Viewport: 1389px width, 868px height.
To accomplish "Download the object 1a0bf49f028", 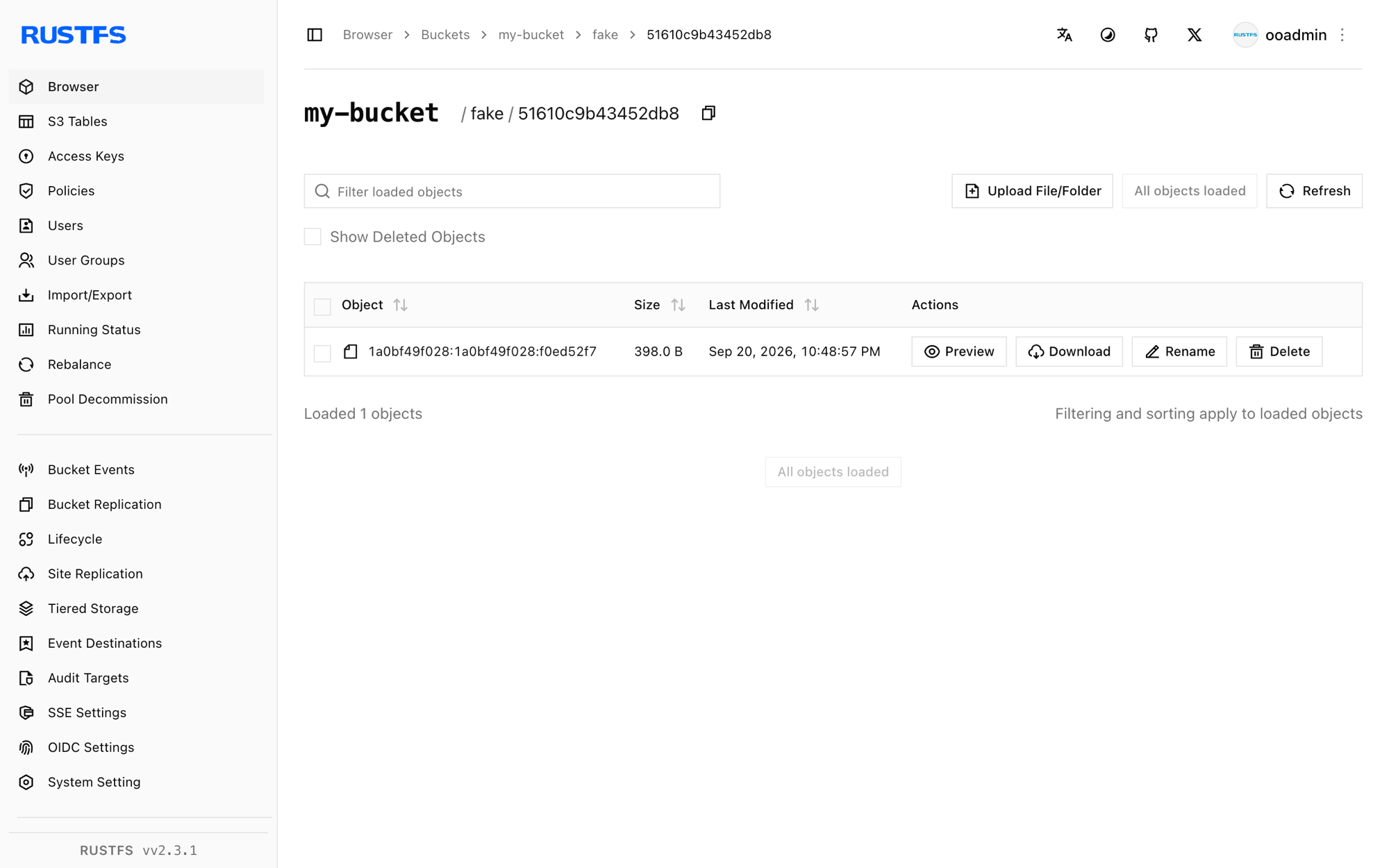I will [1069, 351].
